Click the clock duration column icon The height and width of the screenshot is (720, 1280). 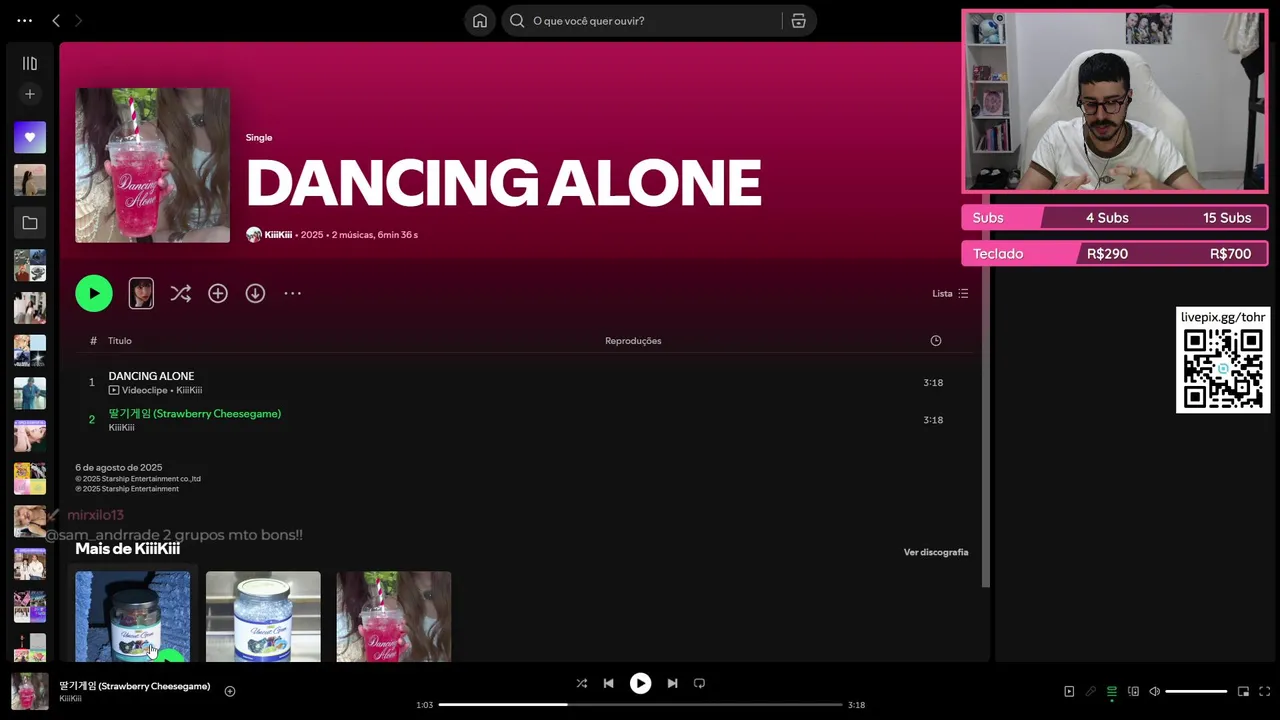tap(936, 341)
